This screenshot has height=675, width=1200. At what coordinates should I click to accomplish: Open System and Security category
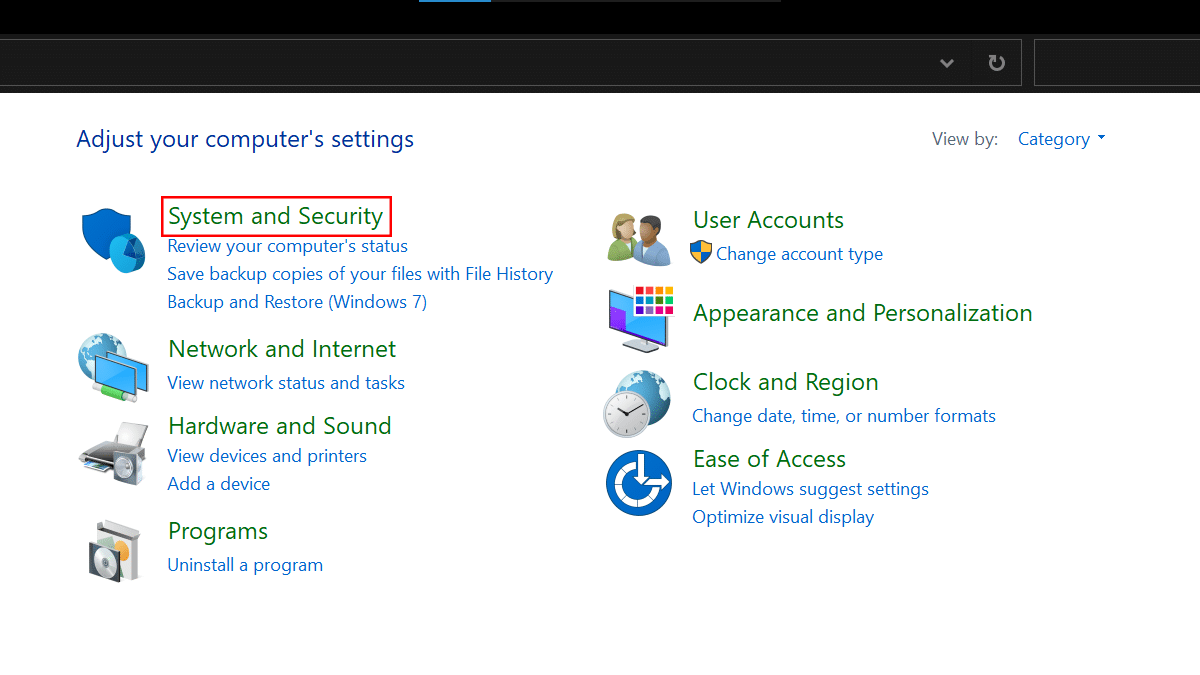tap(276, 216)
